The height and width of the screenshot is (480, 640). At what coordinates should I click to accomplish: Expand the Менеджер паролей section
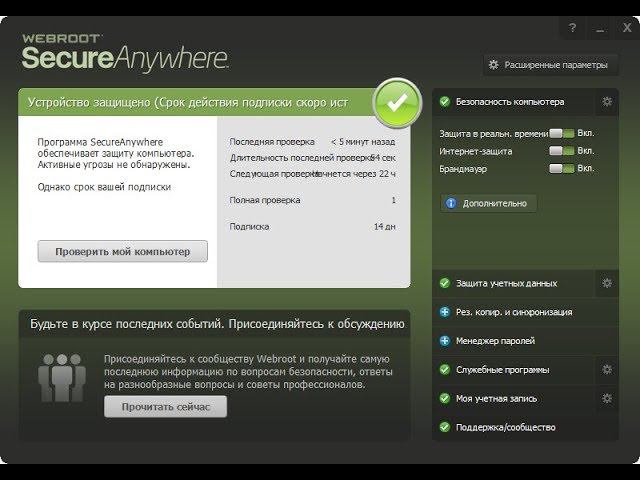click(x=525, y=341)
